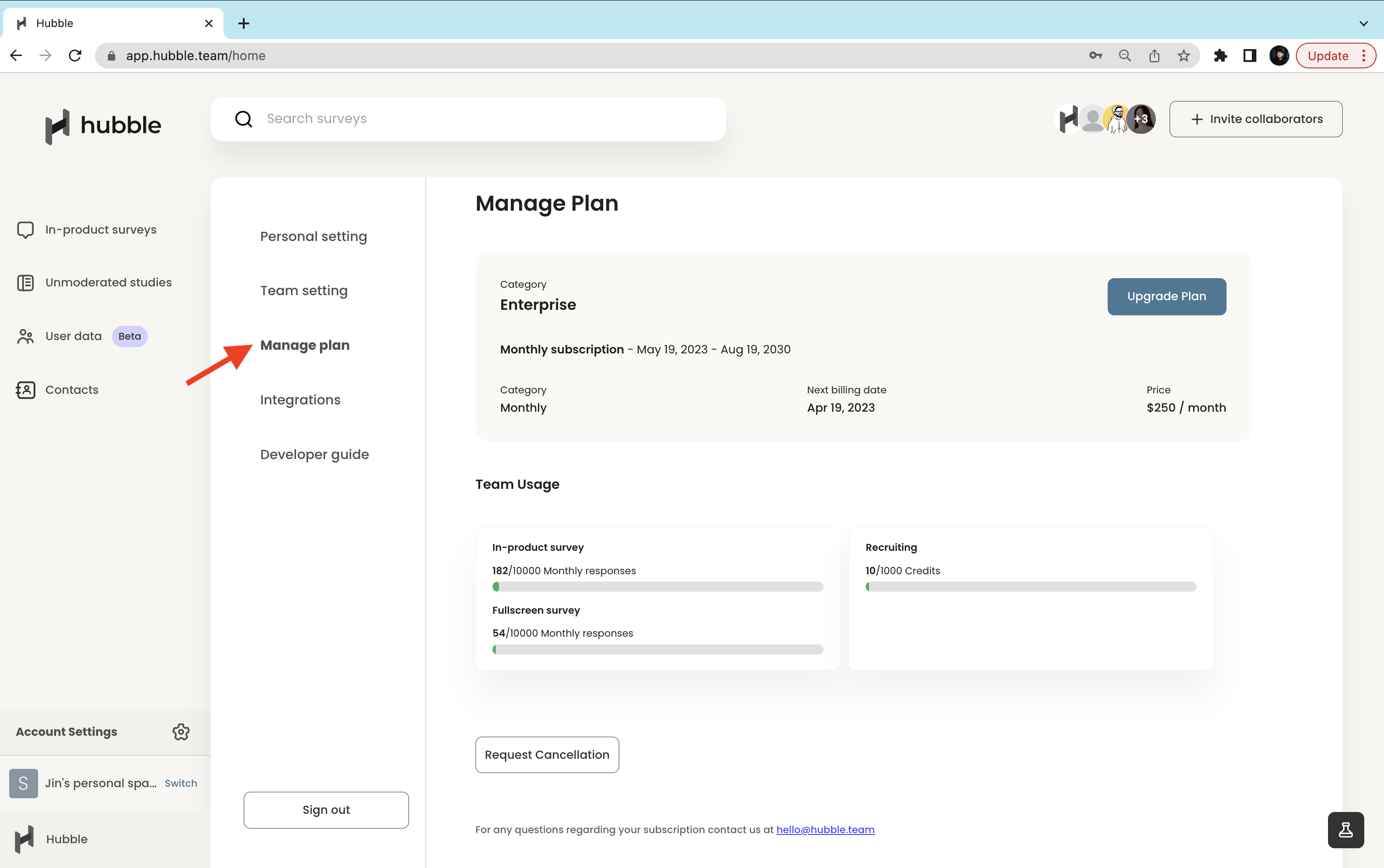Image resolution: width=1384 pixels, height=868 pixels.
Task: Click the 10/1000 Credits text
Action: [x=903, y=571]
